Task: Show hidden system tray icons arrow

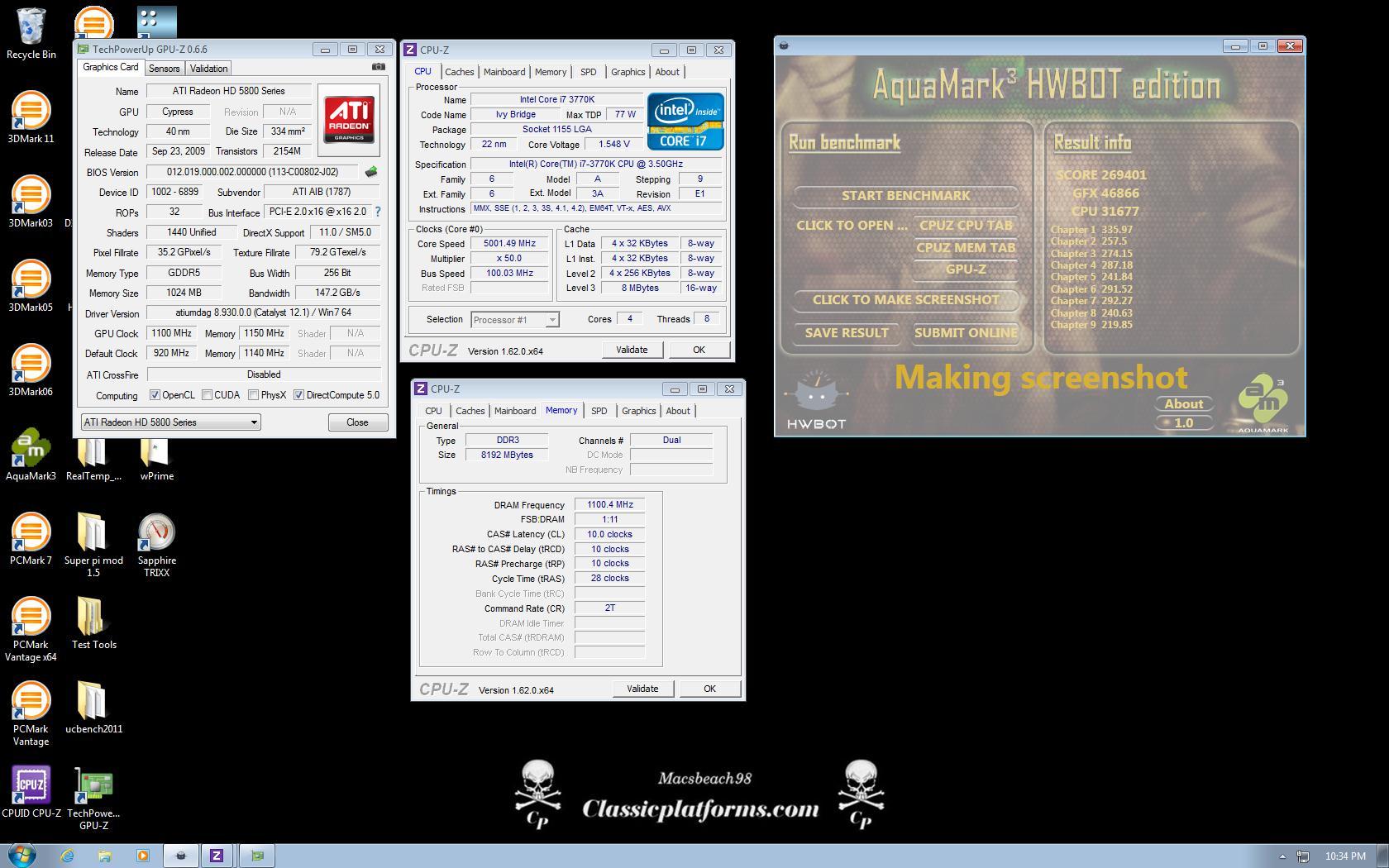Action: click(1282, 856)
